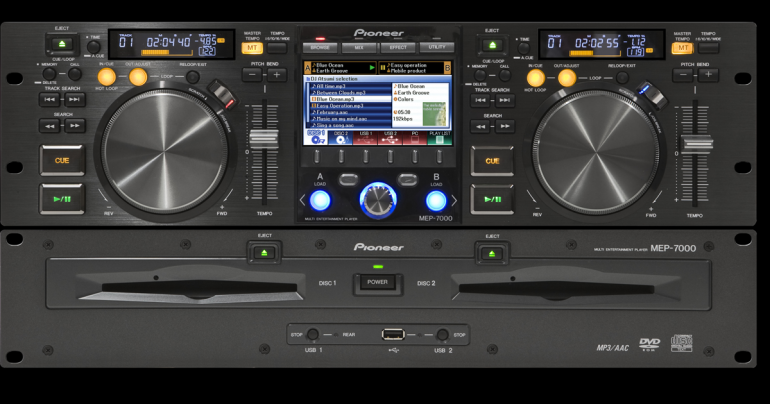
Task: Set loop IN/CUE point on left deck
Action: click(x=107, y=77)
